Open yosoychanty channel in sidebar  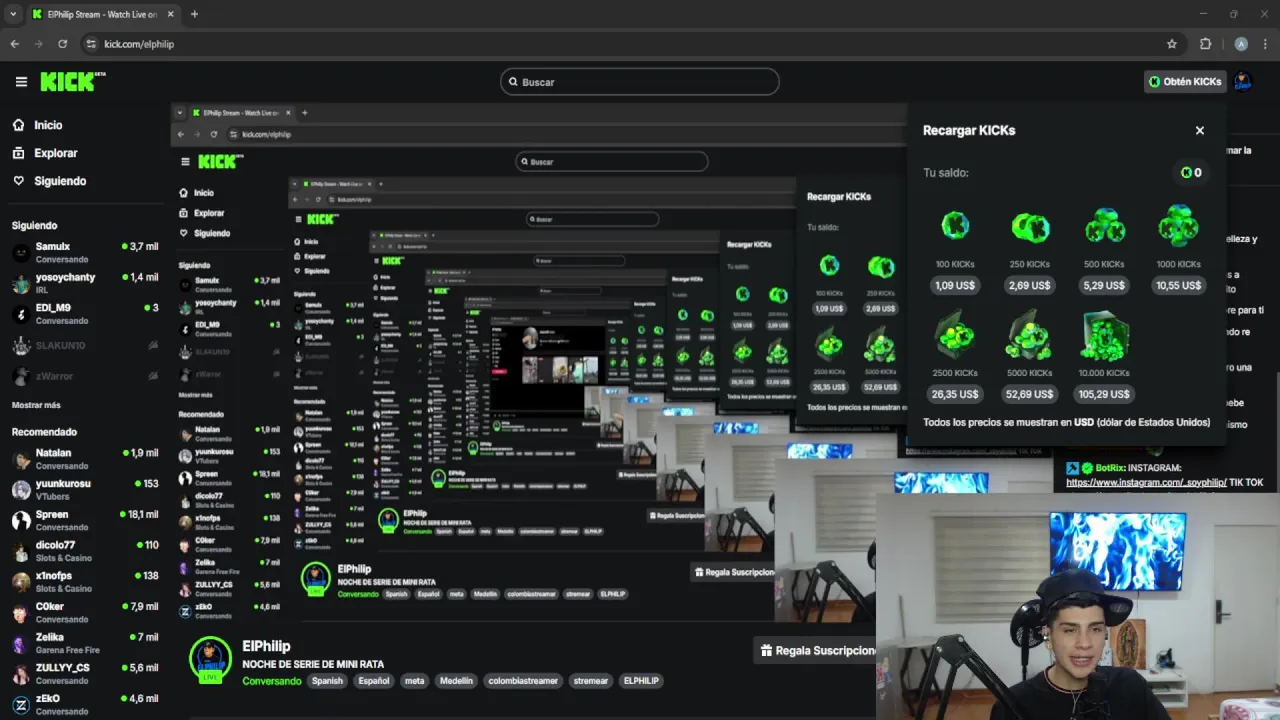click(x=84, y=283)
